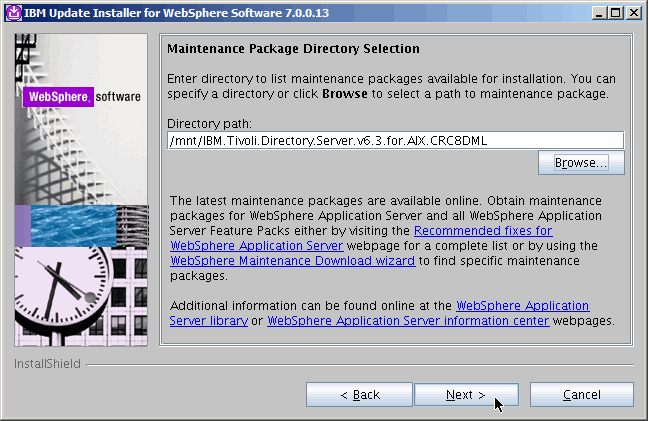Visit the WebSphere Application Server library link
The height and width of the screenshot is (421, 648).
coord(522,305)
